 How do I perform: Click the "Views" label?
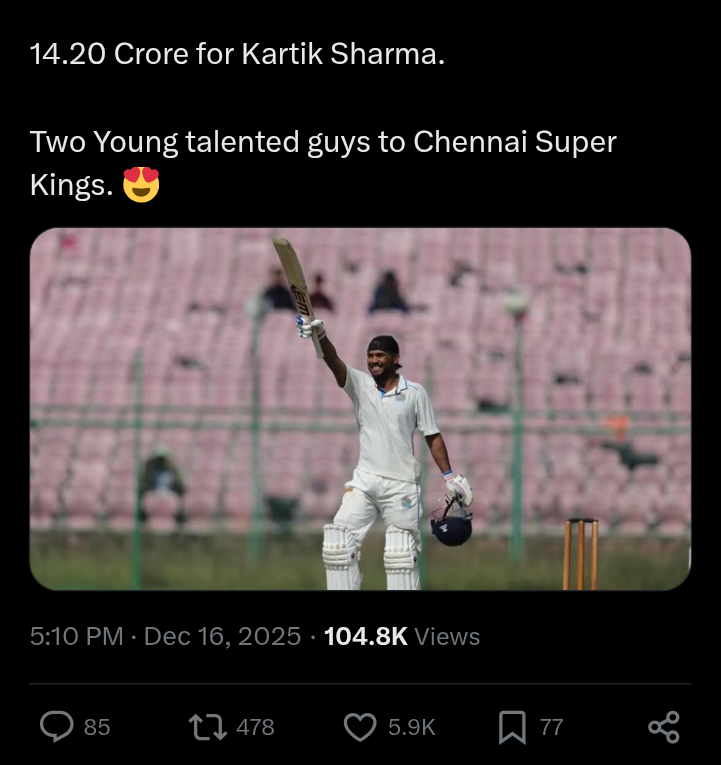[447, 637]
